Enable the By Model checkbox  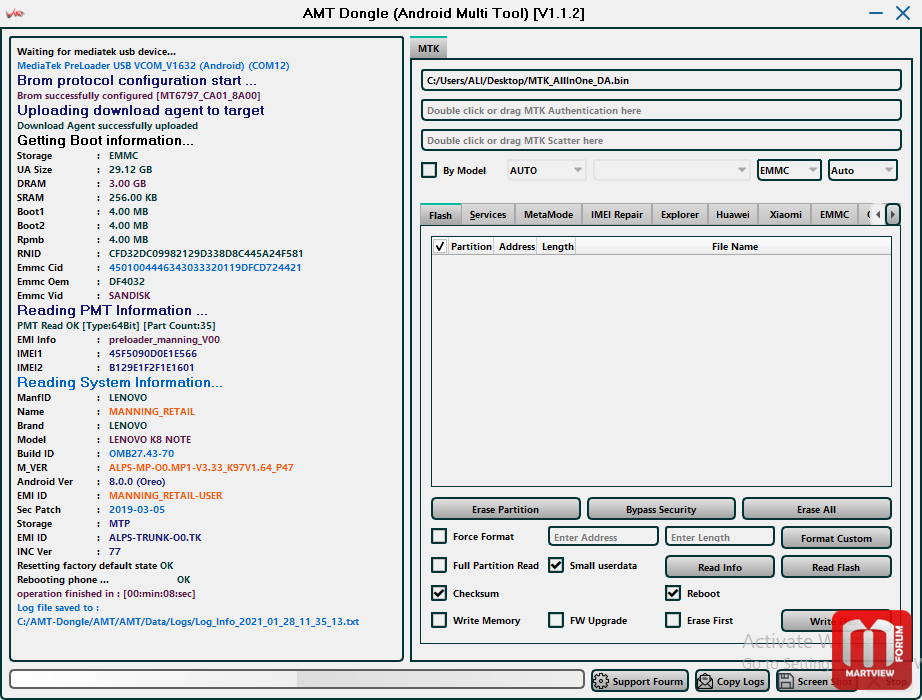pos(429,170)
